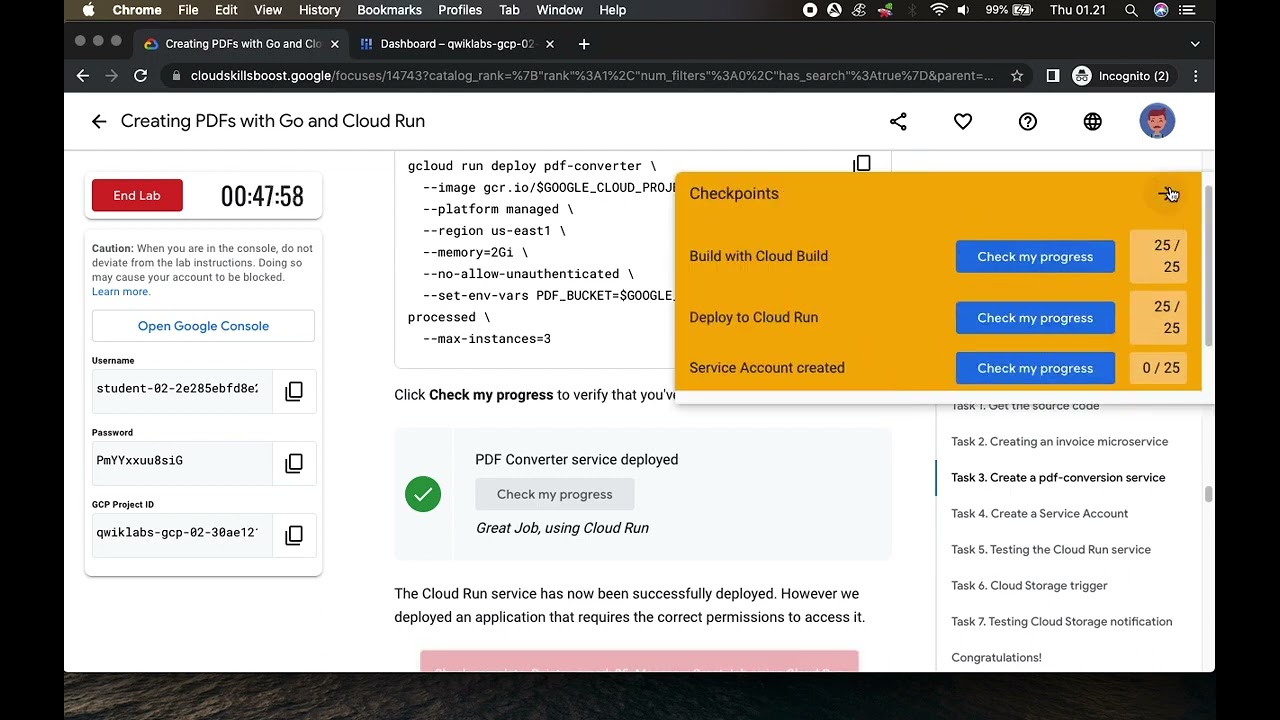Viewport: 1280px width, 720px height.
Task: Click Open Google Console button
Action: coord(203,326)
